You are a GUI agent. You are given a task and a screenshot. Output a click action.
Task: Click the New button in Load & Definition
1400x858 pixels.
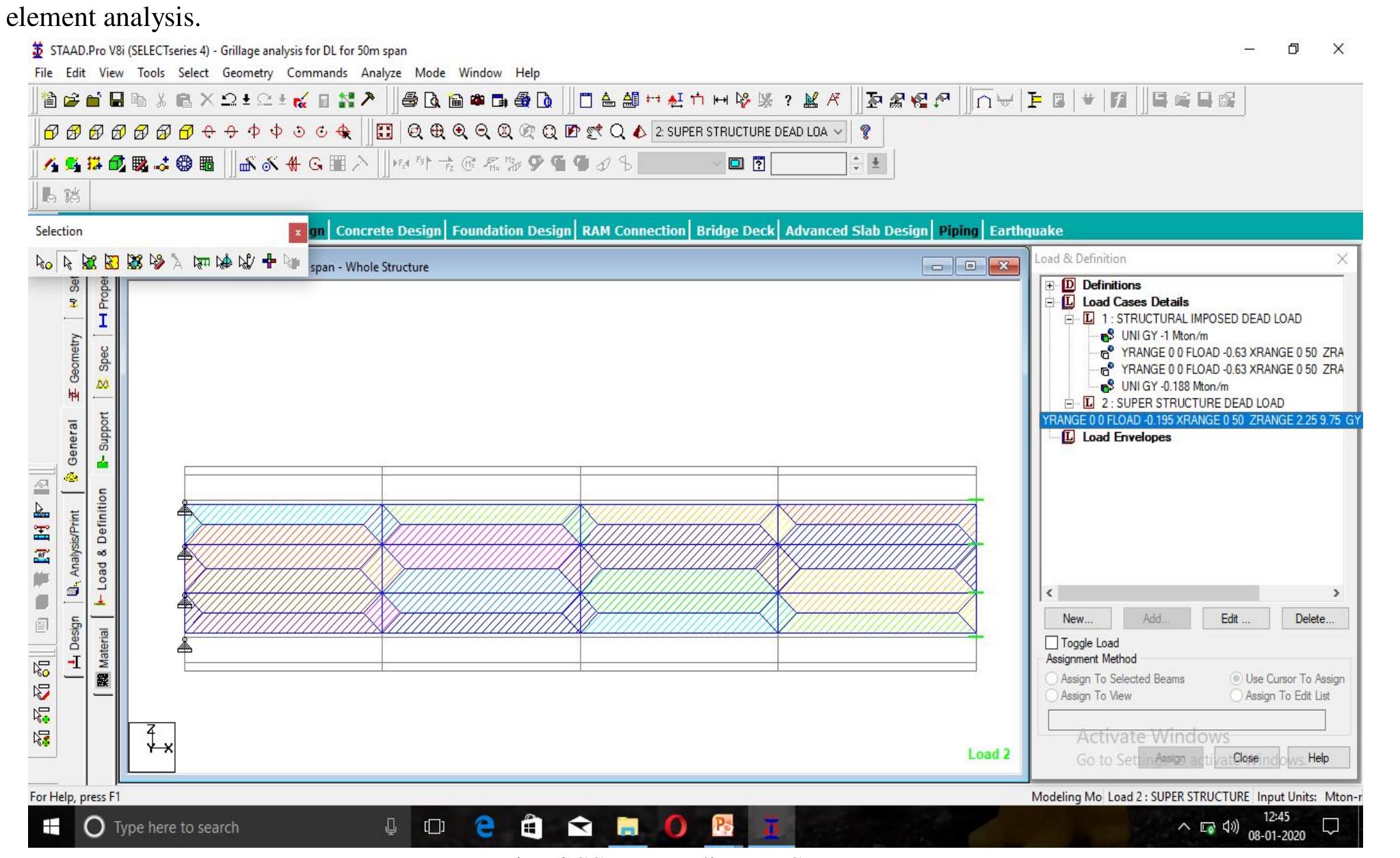pos(1077,618)
